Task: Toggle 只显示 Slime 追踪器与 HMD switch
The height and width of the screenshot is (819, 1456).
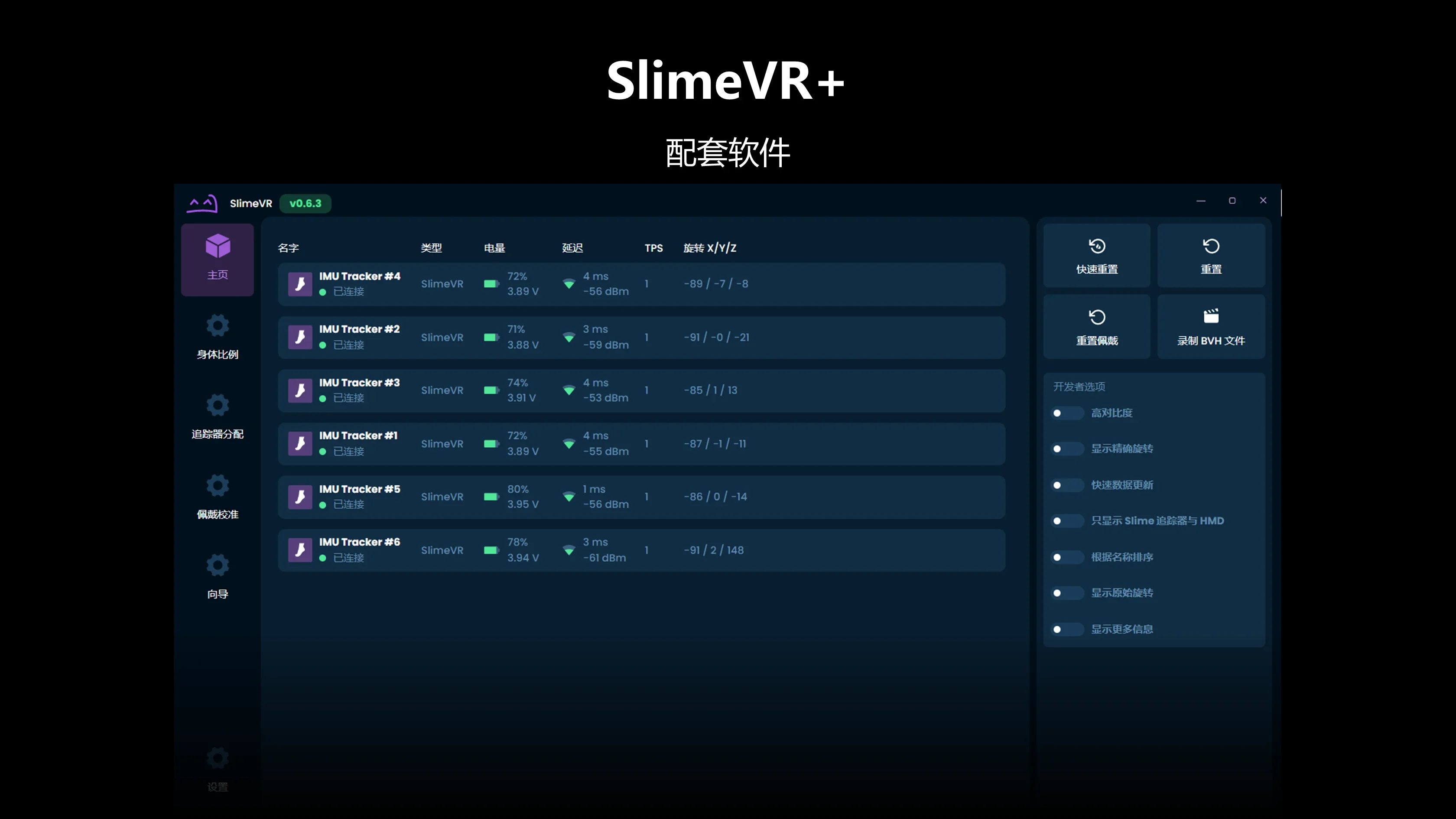Action: coord(1067,520)
